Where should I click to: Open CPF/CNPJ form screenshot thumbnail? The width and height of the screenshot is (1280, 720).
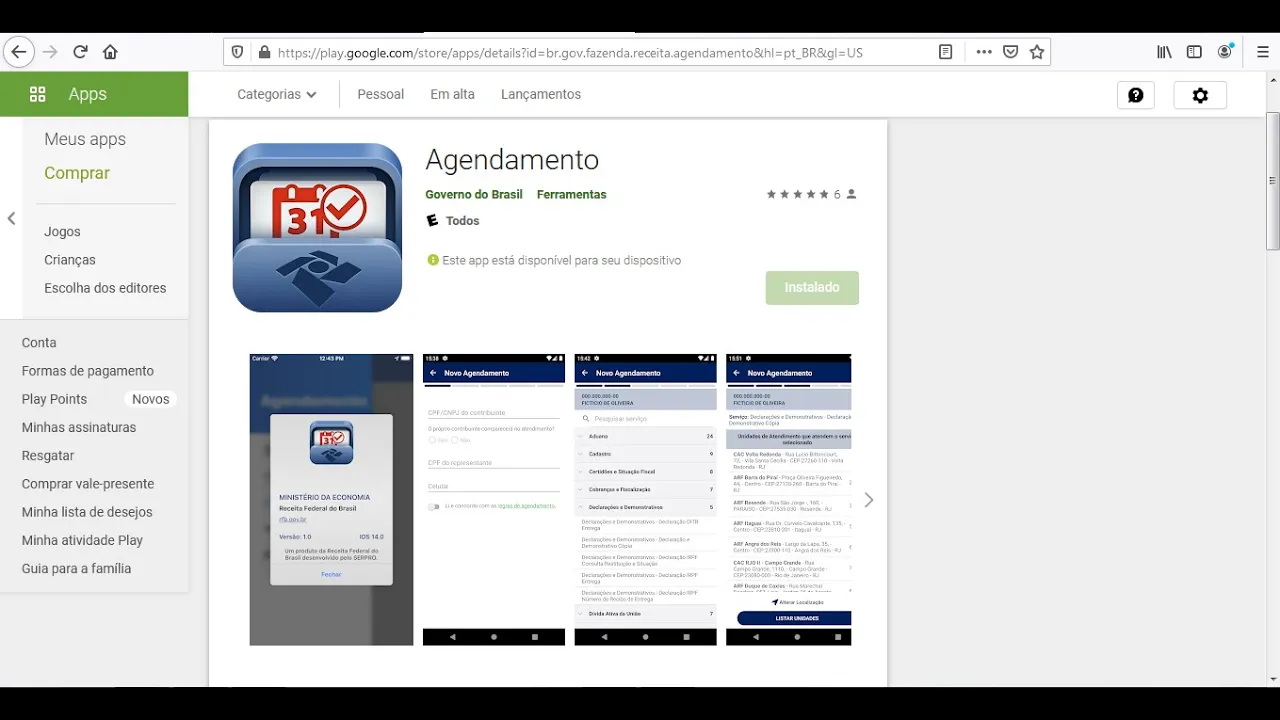[494, 499]
